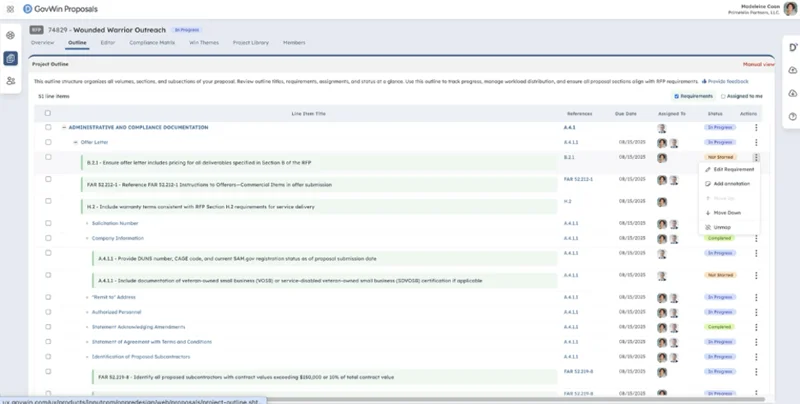The image size is (800, 404).
Task: Click the Provide feedback link
Action: (728, 81)
